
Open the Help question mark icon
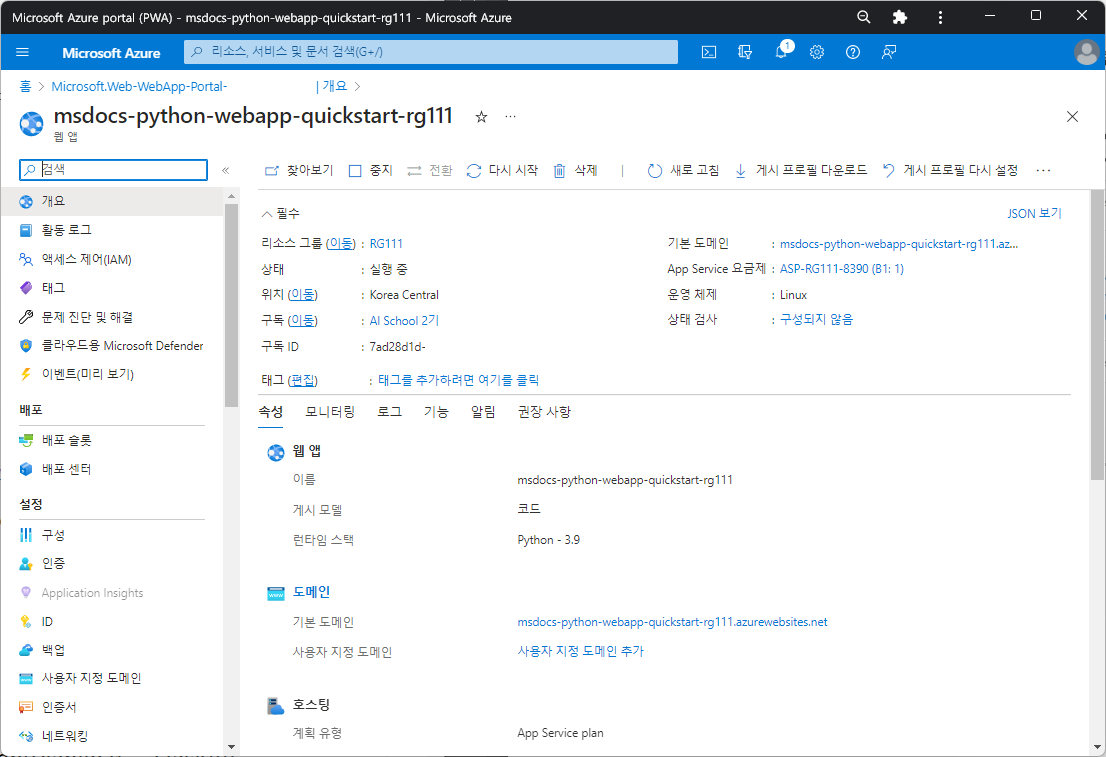[x=853, y=52]
